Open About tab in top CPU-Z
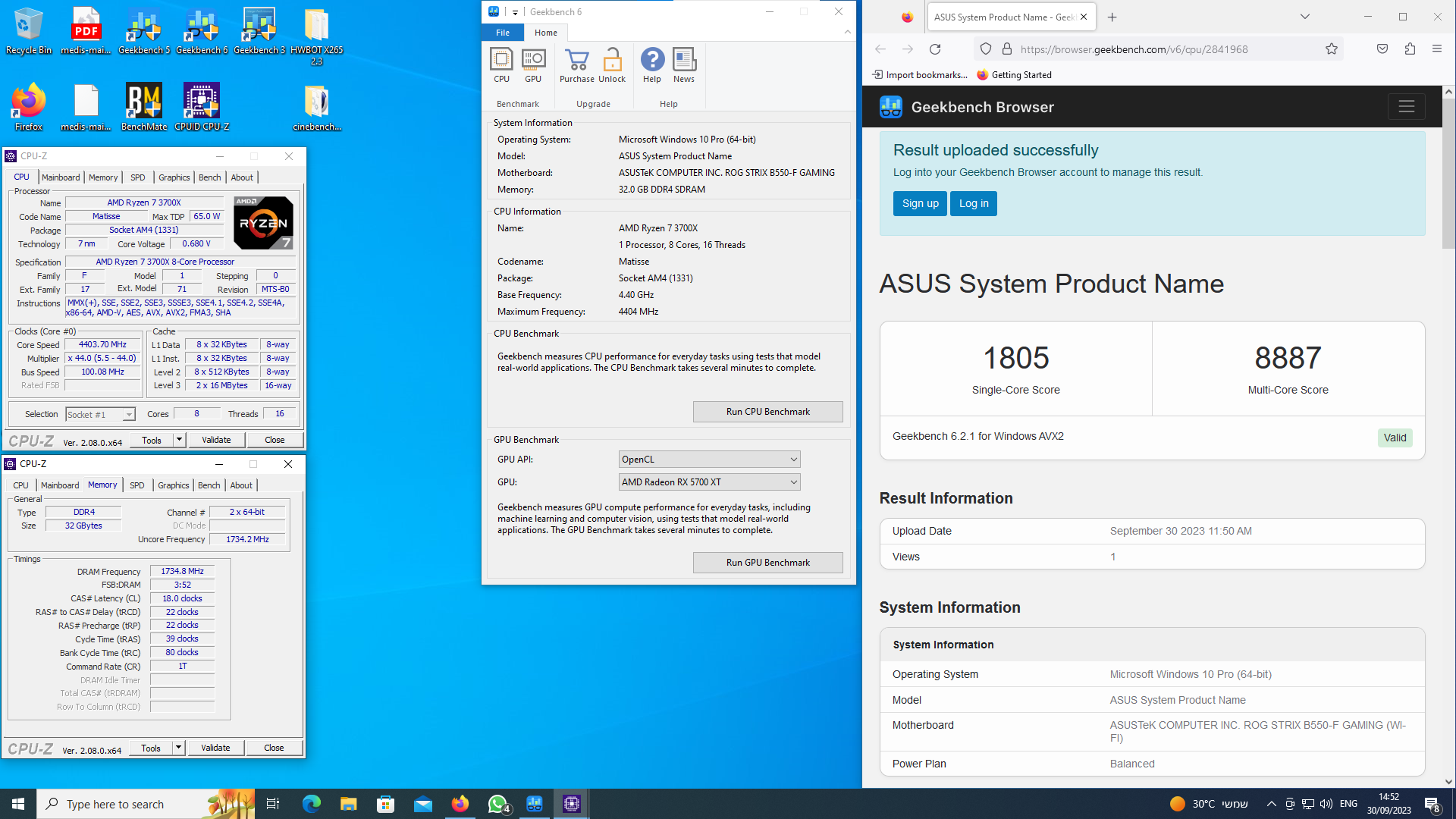The image size is (1456, 819). [242, 177]
